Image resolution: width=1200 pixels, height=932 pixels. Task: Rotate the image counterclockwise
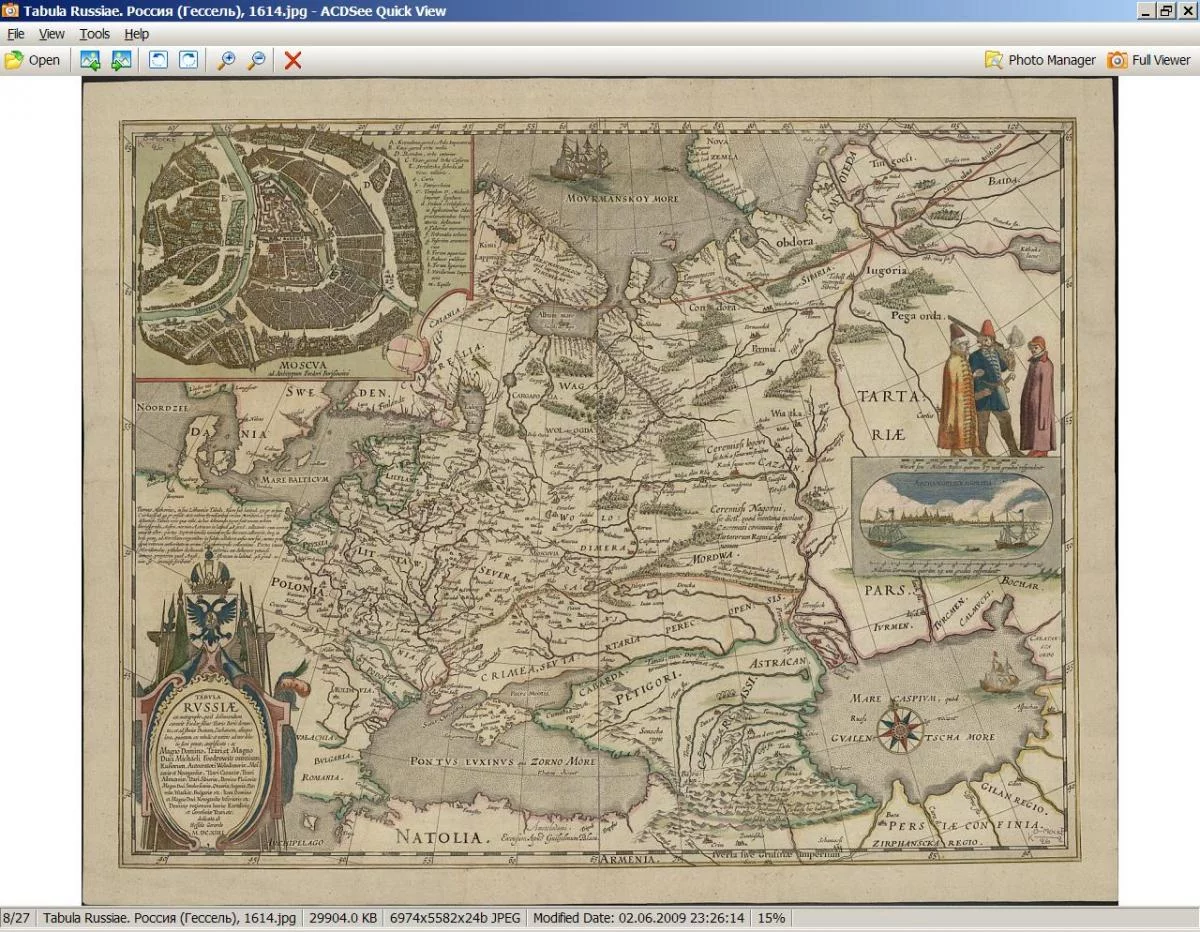coord(158,60)
